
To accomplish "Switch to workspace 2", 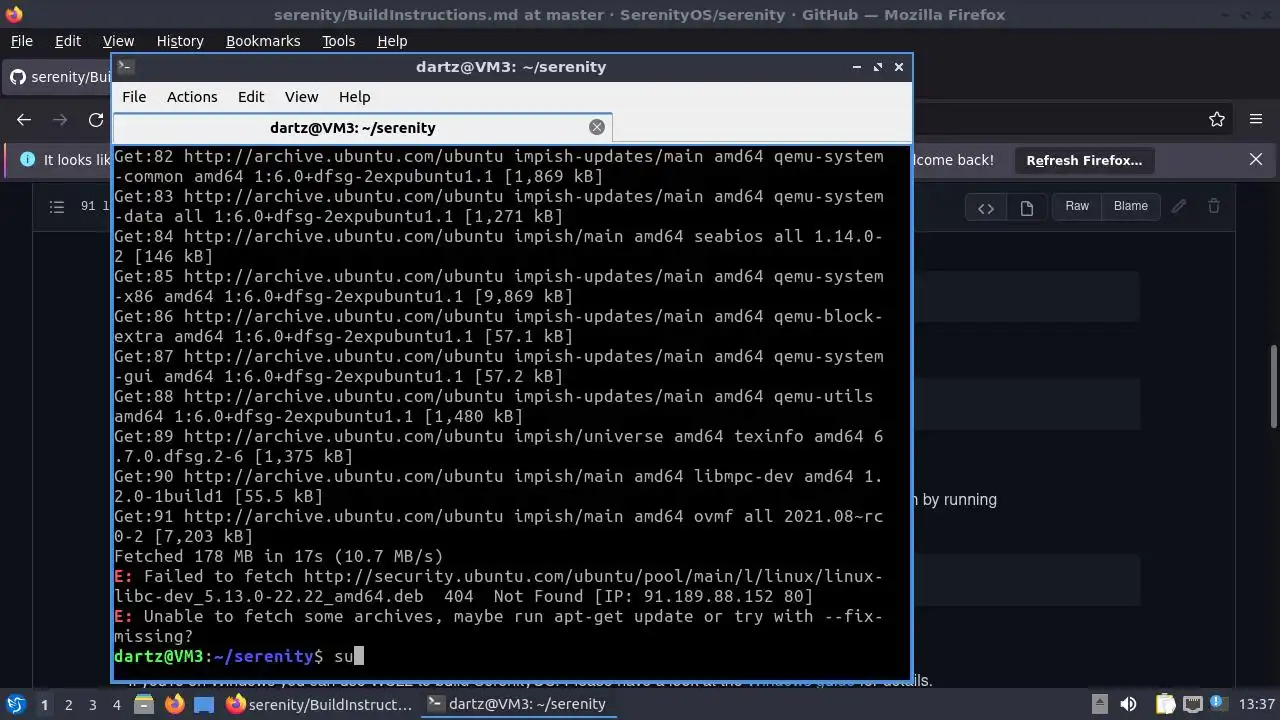I will click(68, 704).
